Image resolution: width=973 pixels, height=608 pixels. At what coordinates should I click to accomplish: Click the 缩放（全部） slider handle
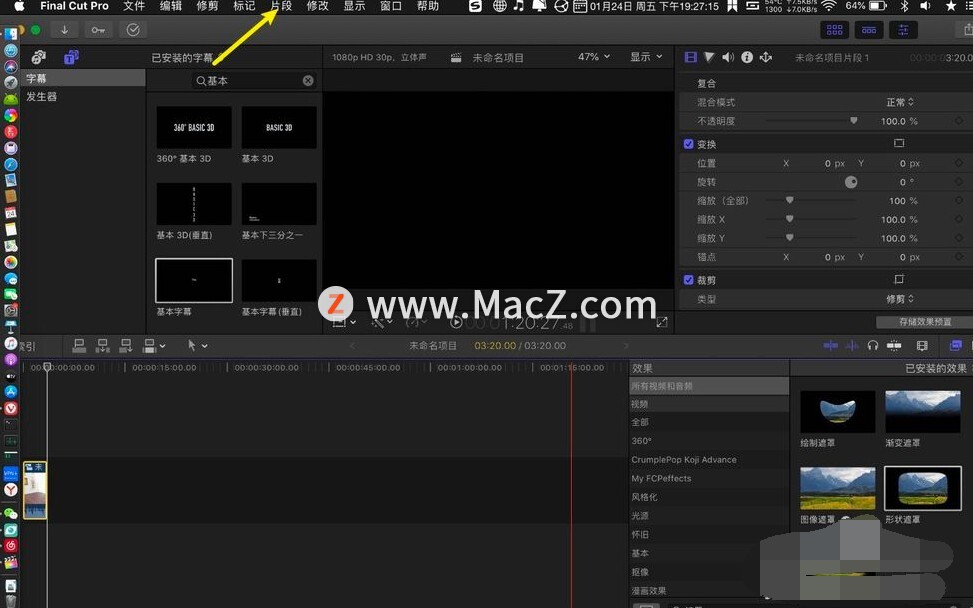point(789,200)
